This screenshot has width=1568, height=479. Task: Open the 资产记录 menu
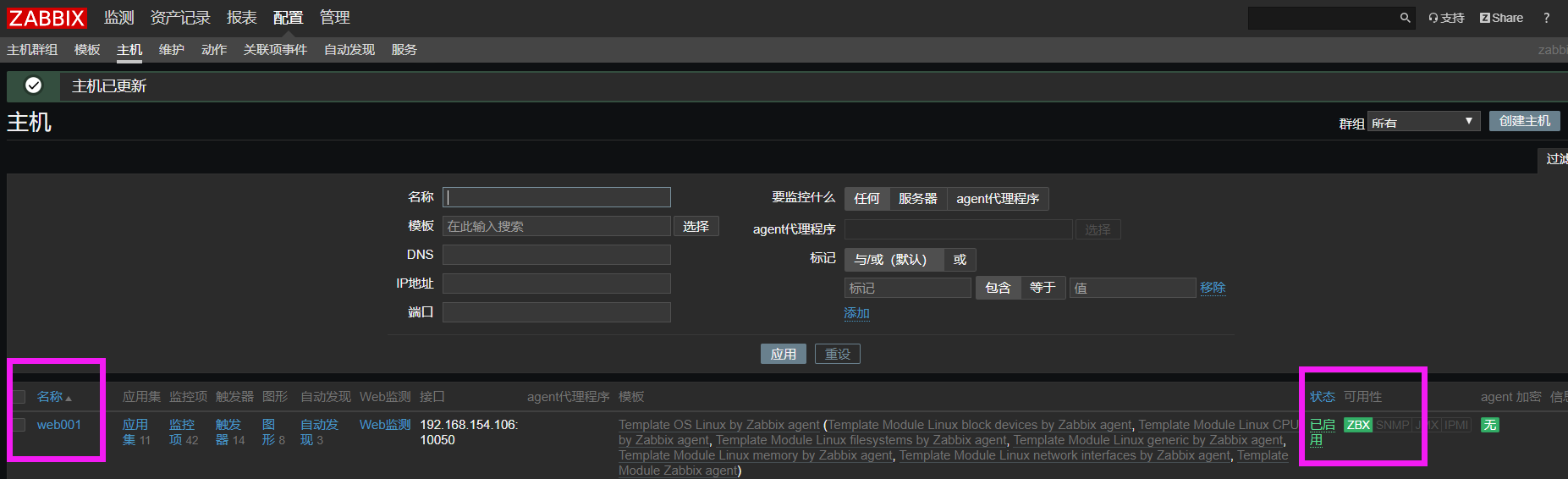pyautogui.click(x=180, y=18)
